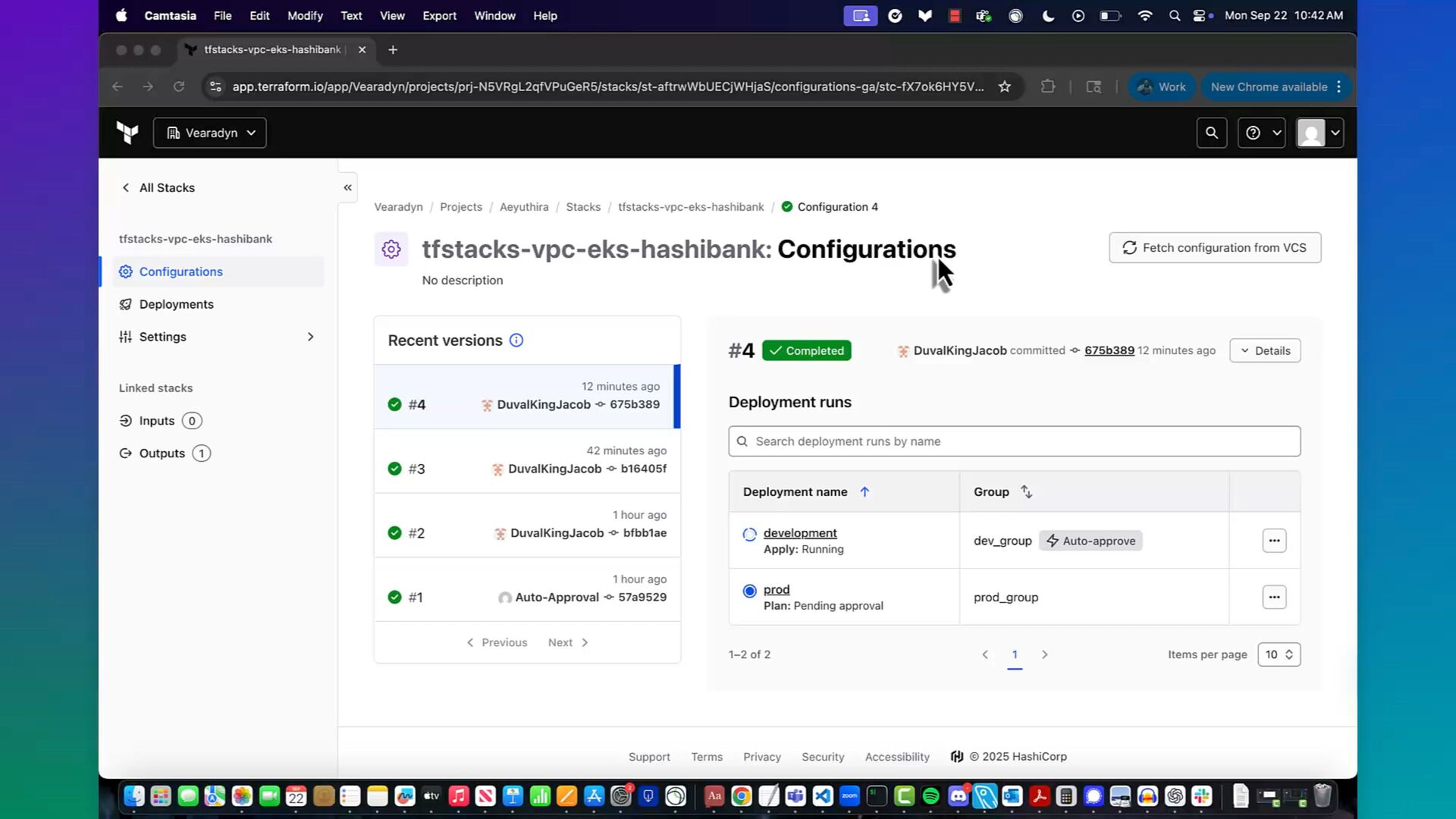This screenshot has height=819, width=1456.
Task: Open the search magnifier in header
Action: 1211,133
